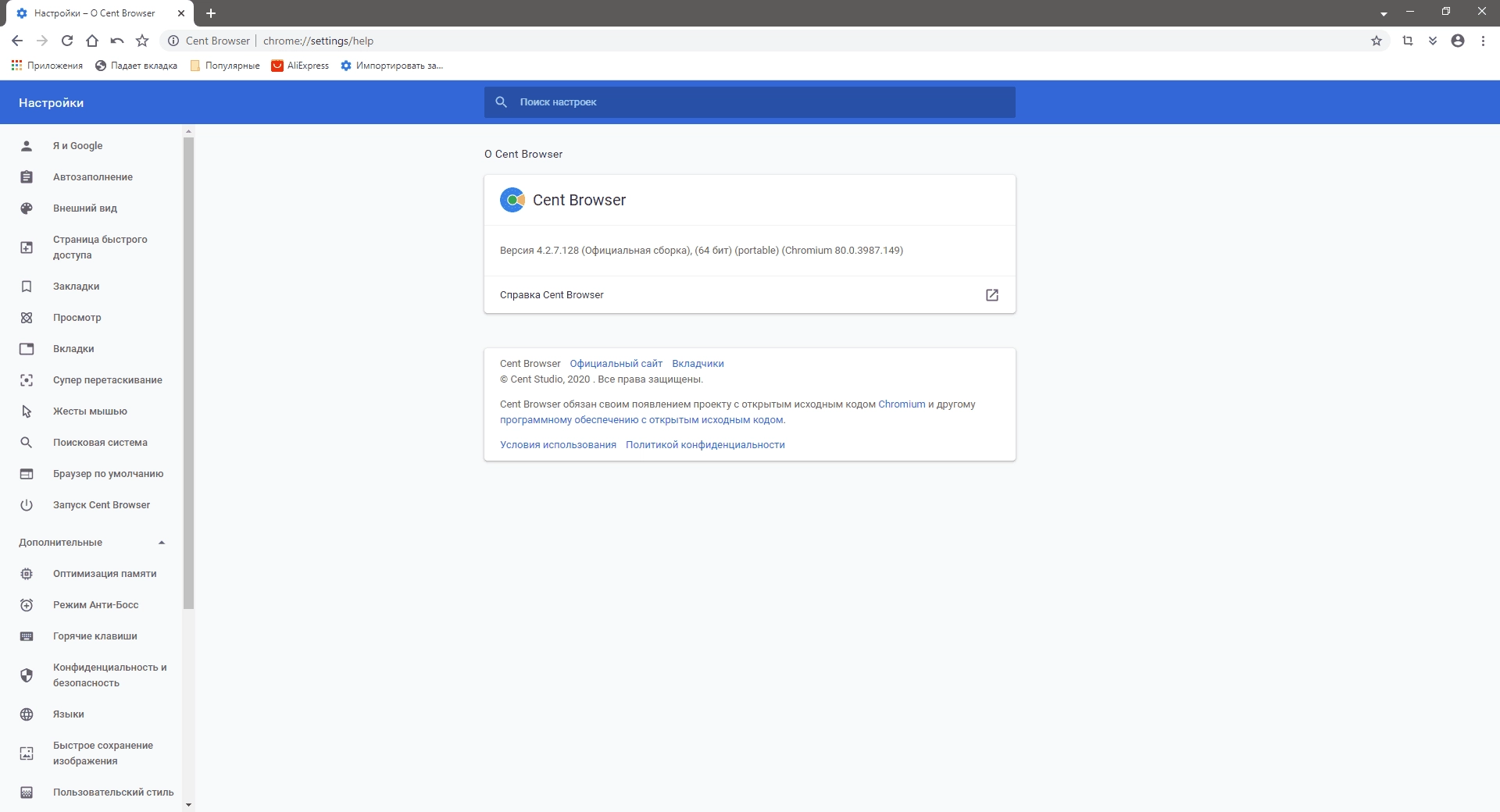Viewport: 1500px width, 812px height.
Task: Reload the settings page
Action: pos(67,41)
